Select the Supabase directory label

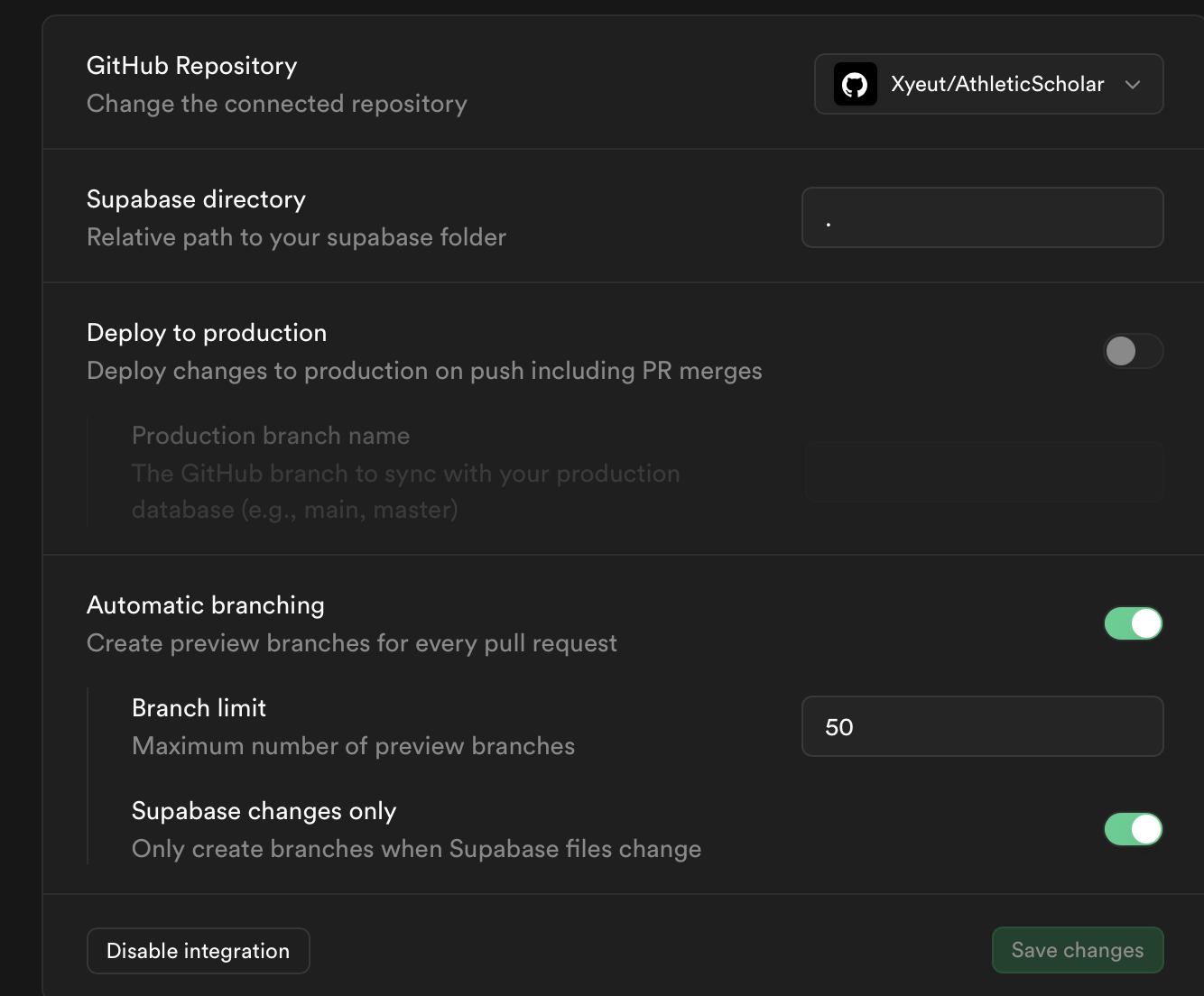tap(196, 199)
